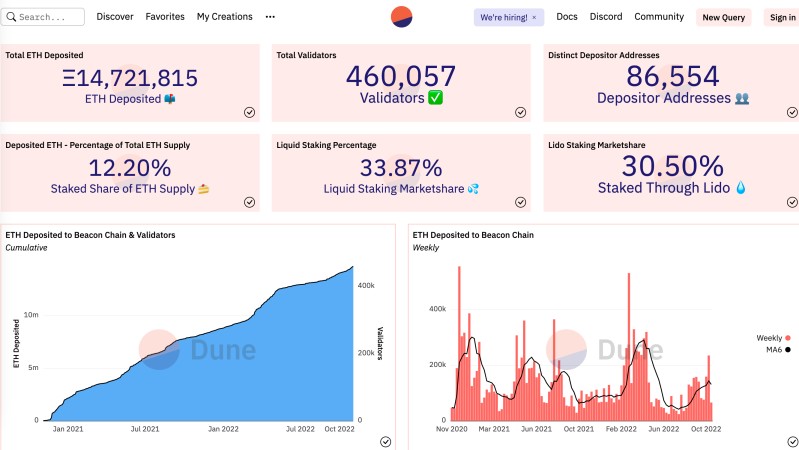Click checkmark icon on Liquid Staking Percentage card
Viewport: 799px width, 450px height.
click(x=520, y=202)
